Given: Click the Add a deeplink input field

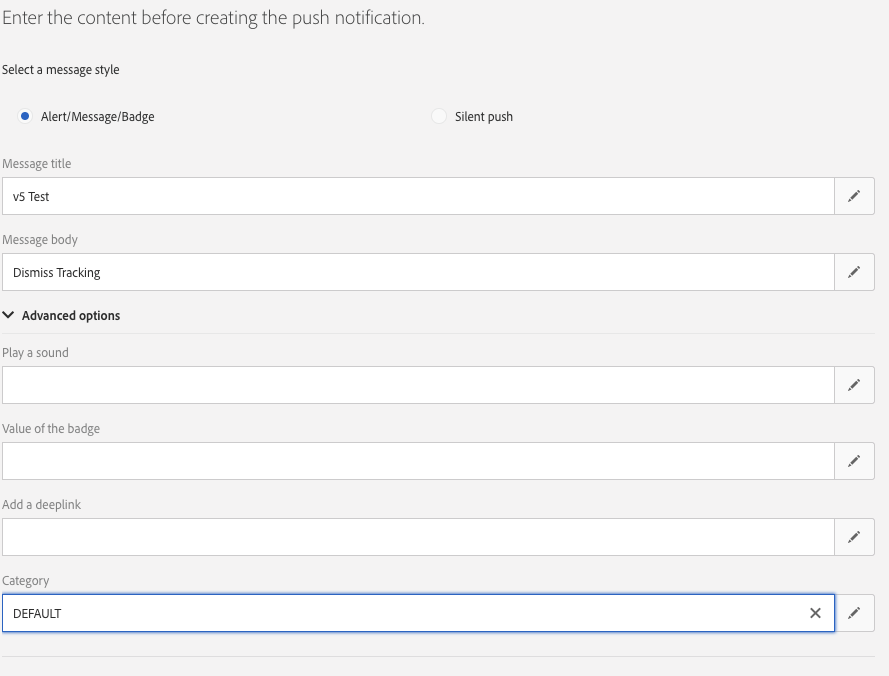Looking at the screenshot, I should [418, 537].
